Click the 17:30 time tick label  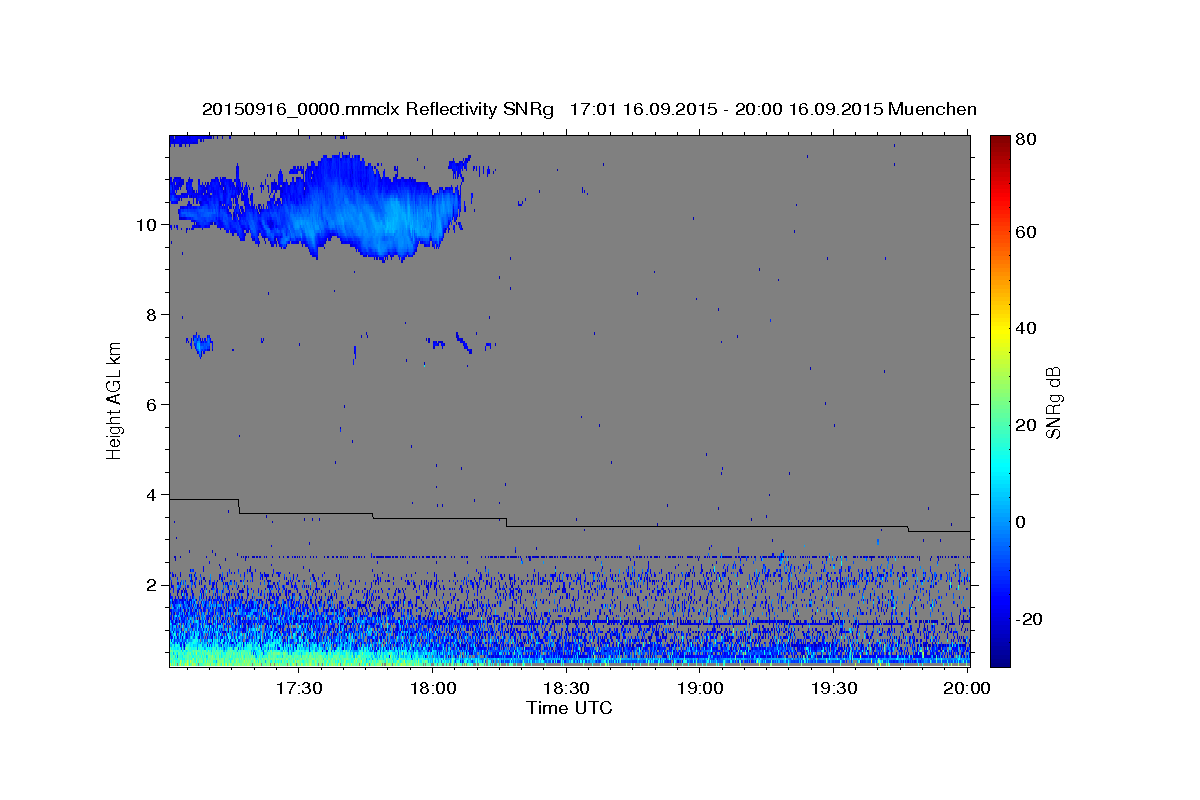pos(298,689)
